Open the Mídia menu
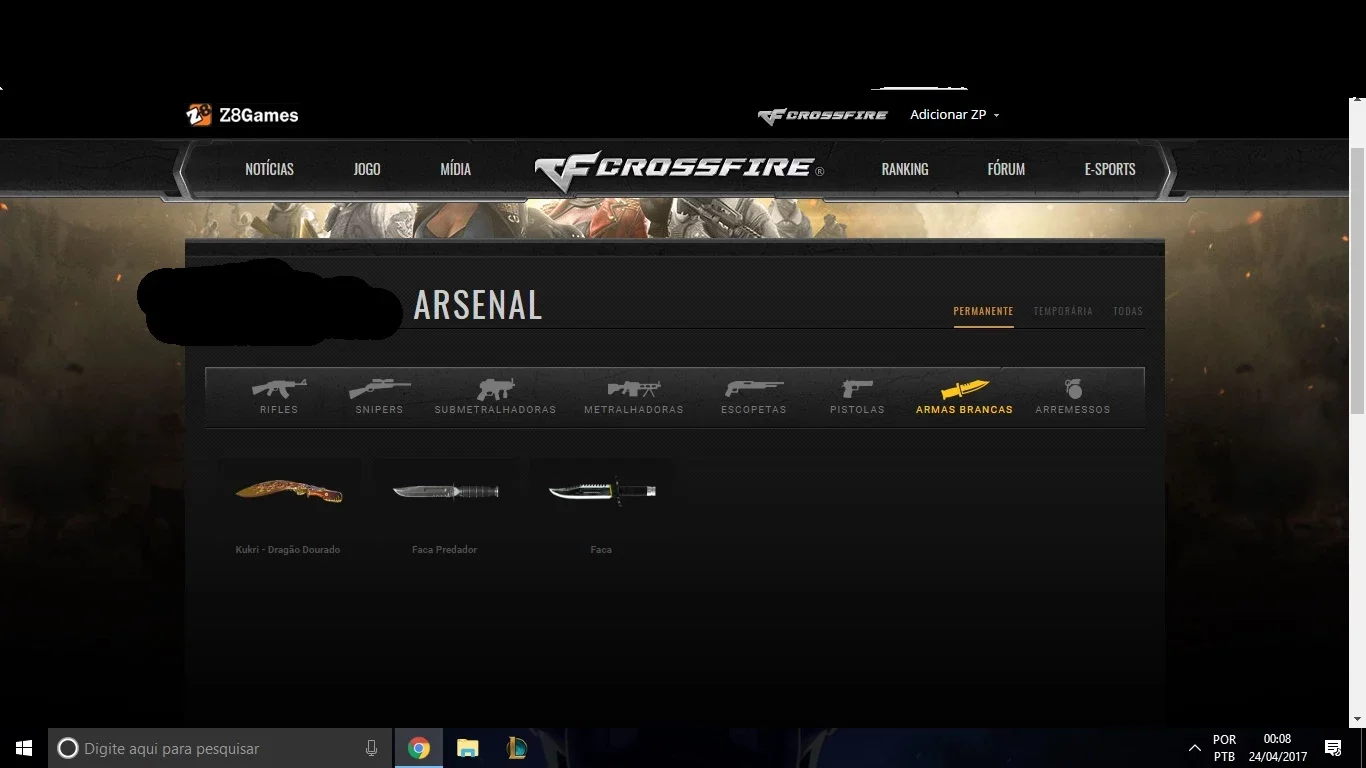Image resolution: width=1366 pixels, height=768 pixels. pyautogui.click(x=455, y=169)
